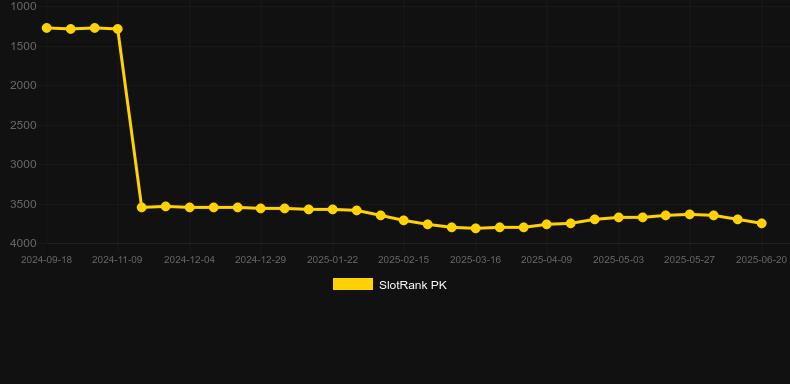Click the 2025-06-20 date label

pos(762,260)
